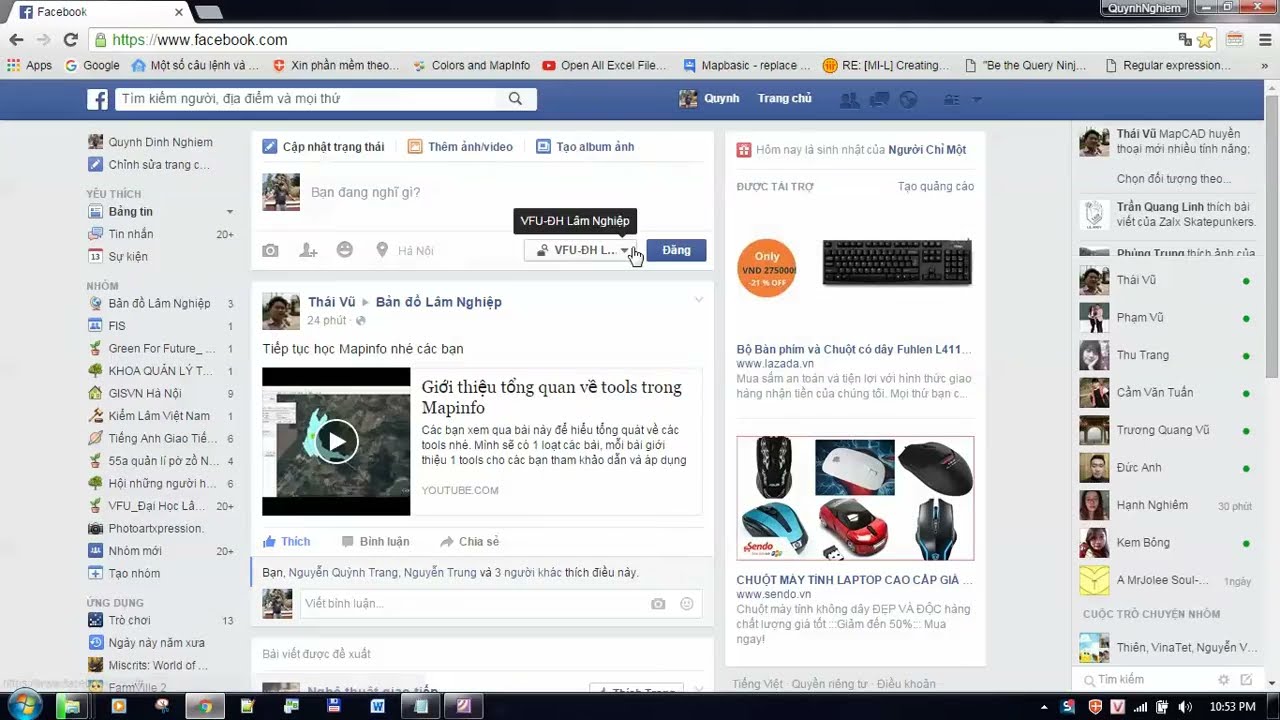Screen dimensions: 1280x720
Task: Open Quynh profile in Facebook header
Action: [x=709, y=99]
